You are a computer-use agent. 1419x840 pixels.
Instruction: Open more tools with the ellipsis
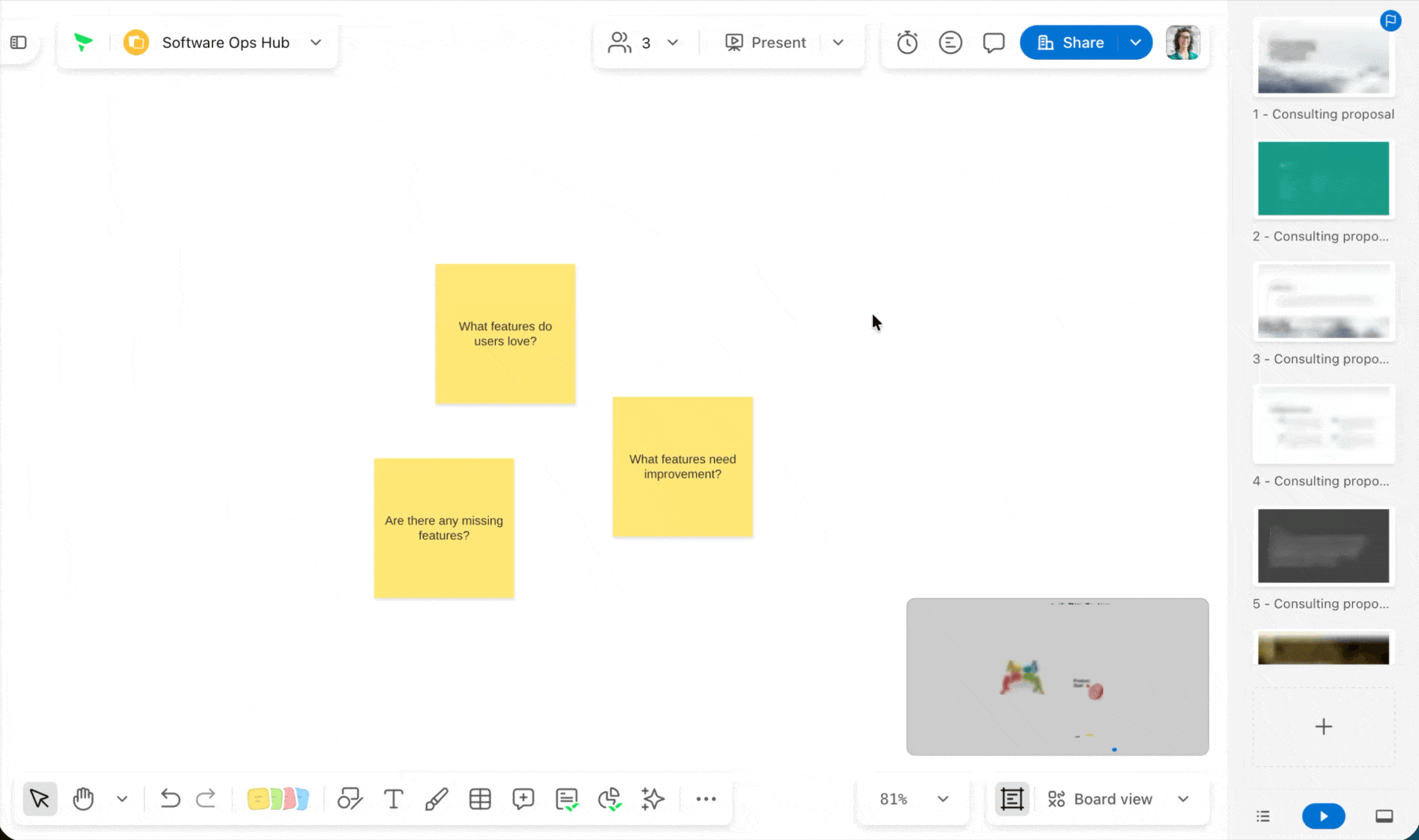[706, 799]
